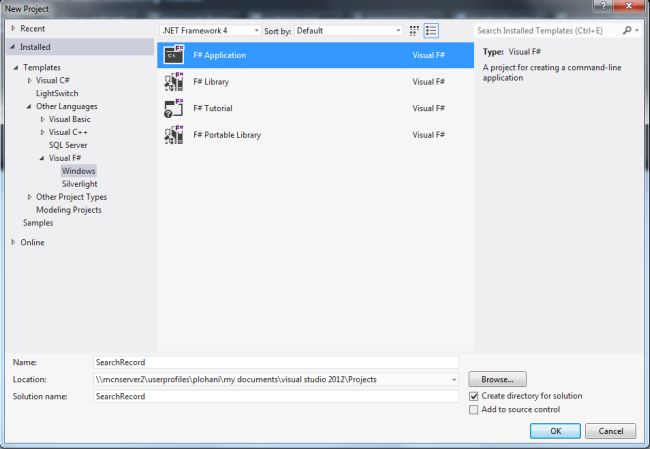Collapse the Visual F# node
Image resolution: width=650 pixels, height=449 pixels.
[41, 158]
